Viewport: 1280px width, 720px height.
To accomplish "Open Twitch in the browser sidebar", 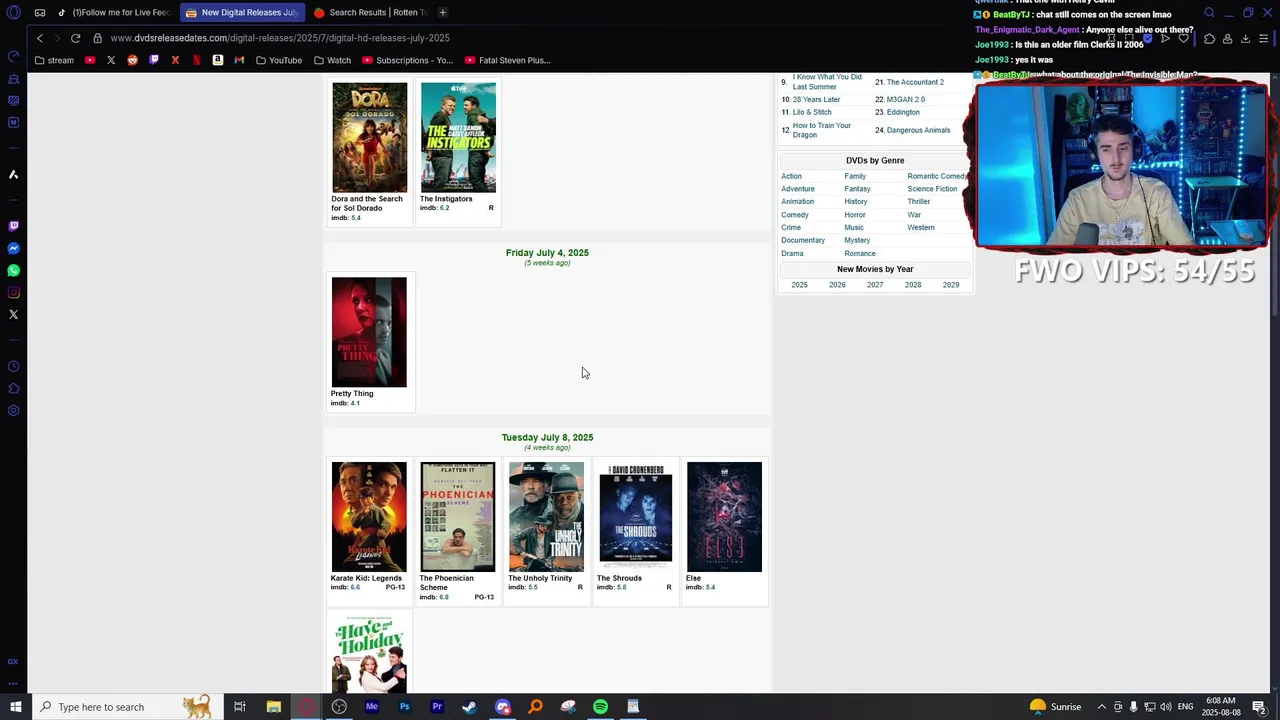I will [x=13, y=226].
